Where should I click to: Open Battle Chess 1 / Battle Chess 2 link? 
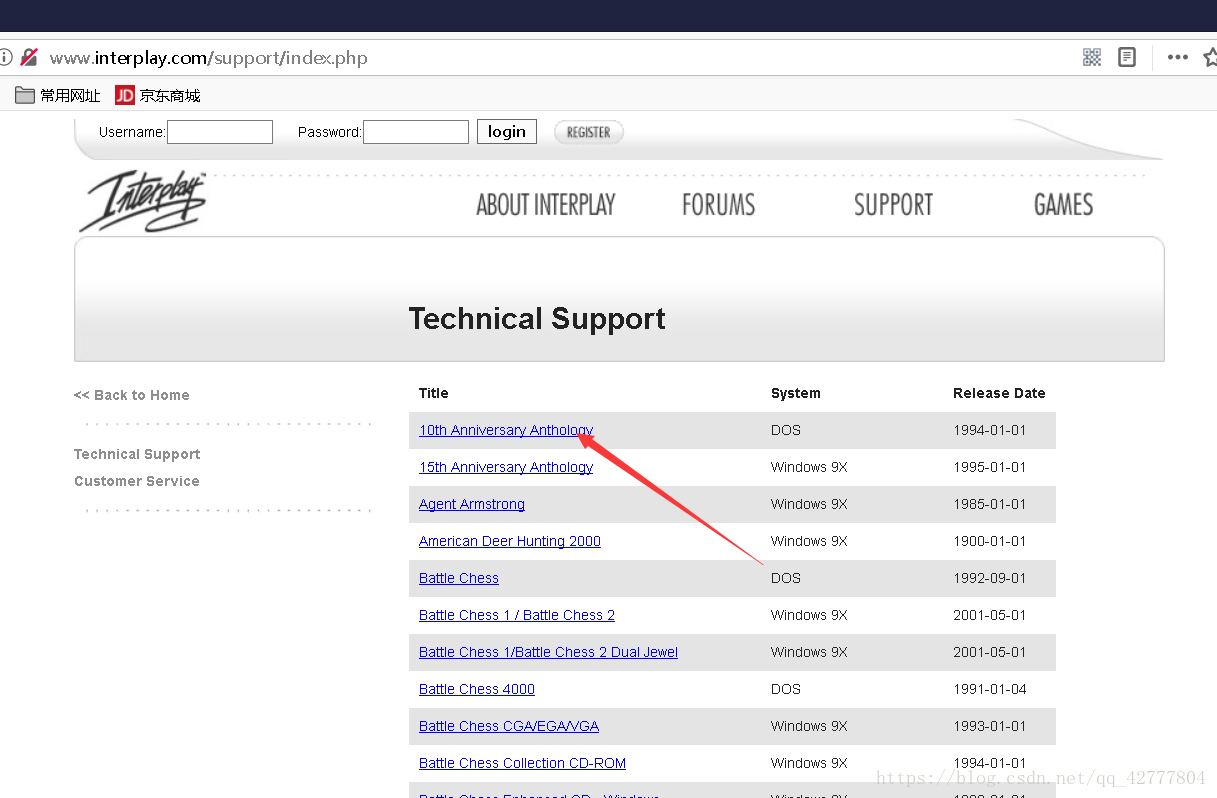tap(517, 615)
